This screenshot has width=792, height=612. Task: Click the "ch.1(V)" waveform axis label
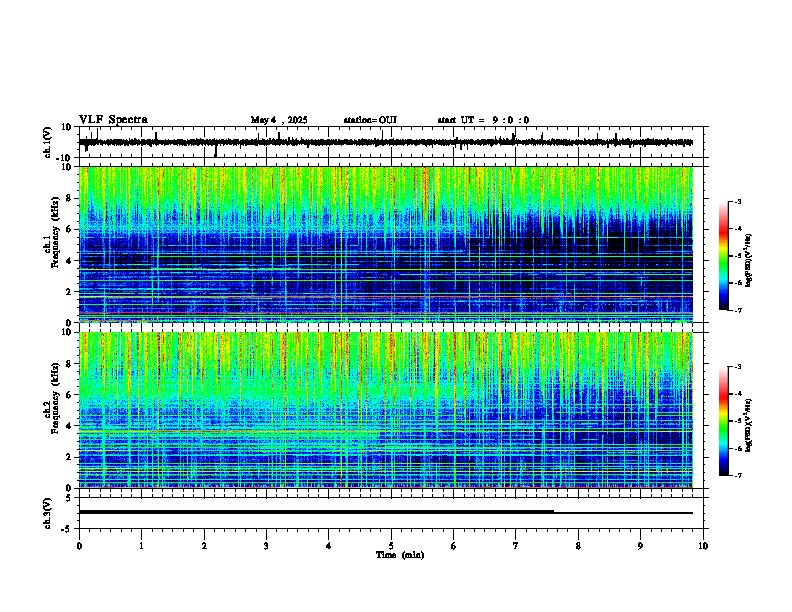pos(48,142)
